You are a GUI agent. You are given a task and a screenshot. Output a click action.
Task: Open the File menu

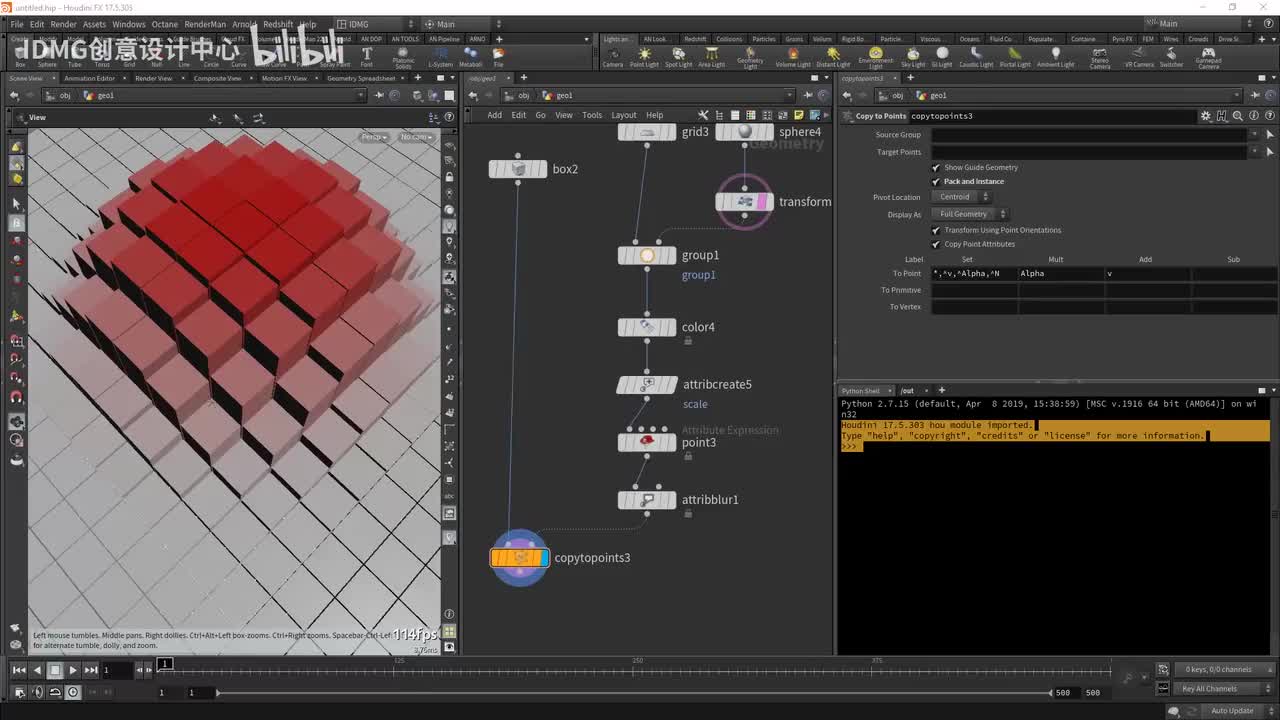17,24
